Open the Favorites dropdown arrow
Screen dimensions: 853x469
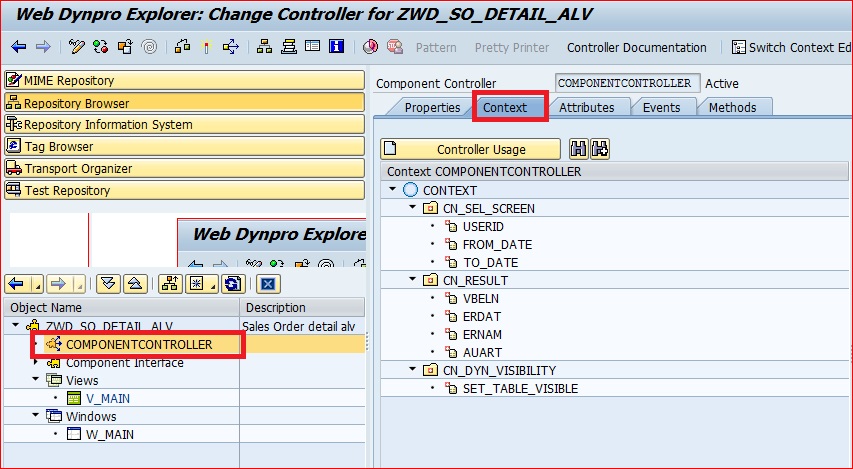tap(213, 285)
